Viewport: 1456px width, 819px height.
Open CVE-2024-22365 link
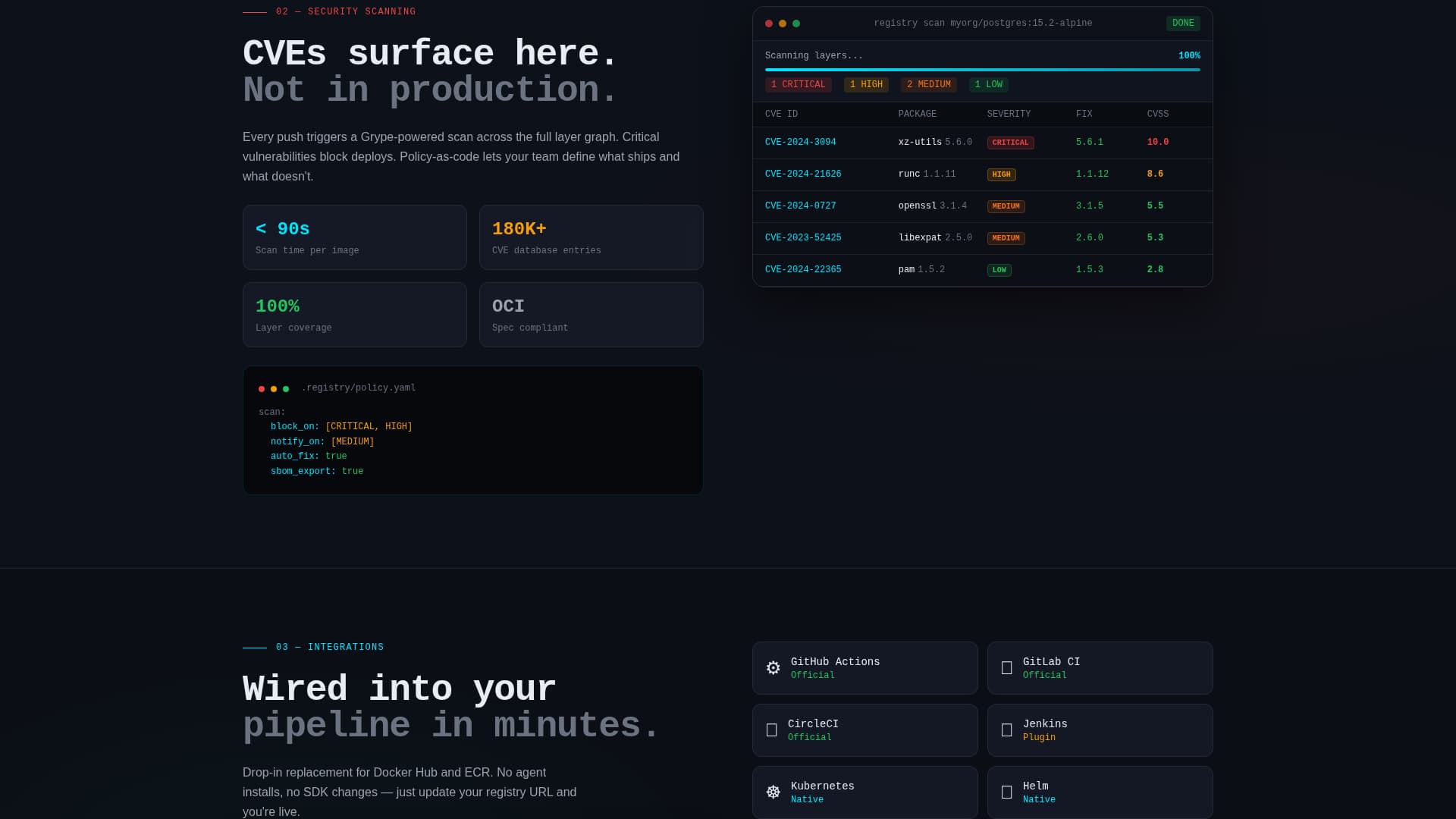[x=803, y=270]
